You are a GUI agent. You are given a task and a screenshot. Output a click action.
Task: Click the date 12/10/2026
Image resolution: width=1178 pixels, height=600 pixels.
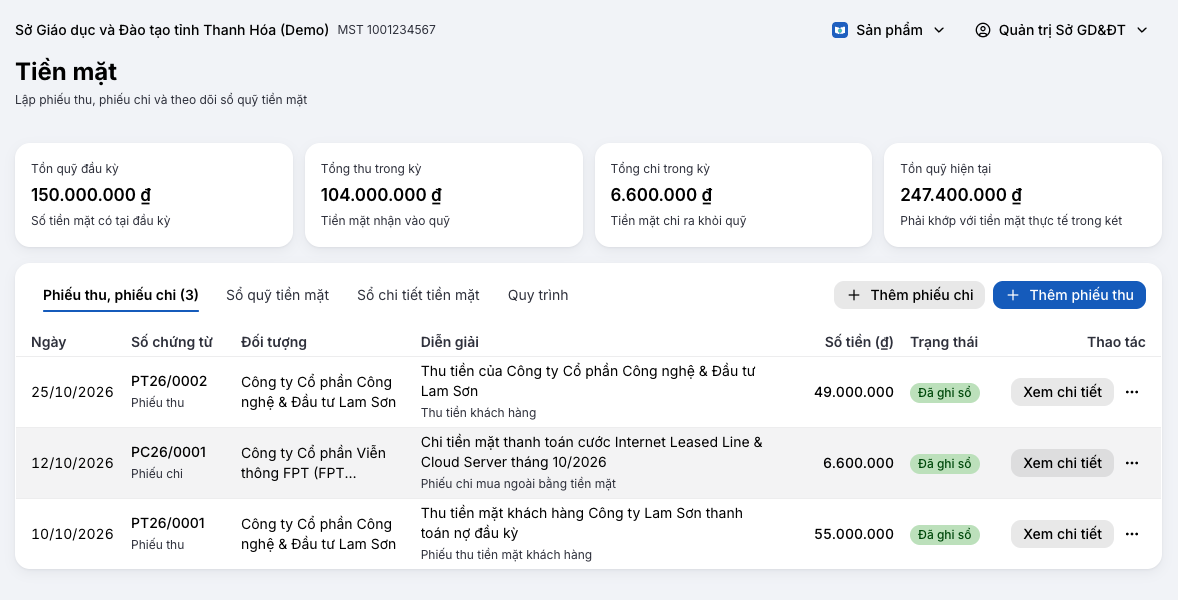(x=72, y=463)
